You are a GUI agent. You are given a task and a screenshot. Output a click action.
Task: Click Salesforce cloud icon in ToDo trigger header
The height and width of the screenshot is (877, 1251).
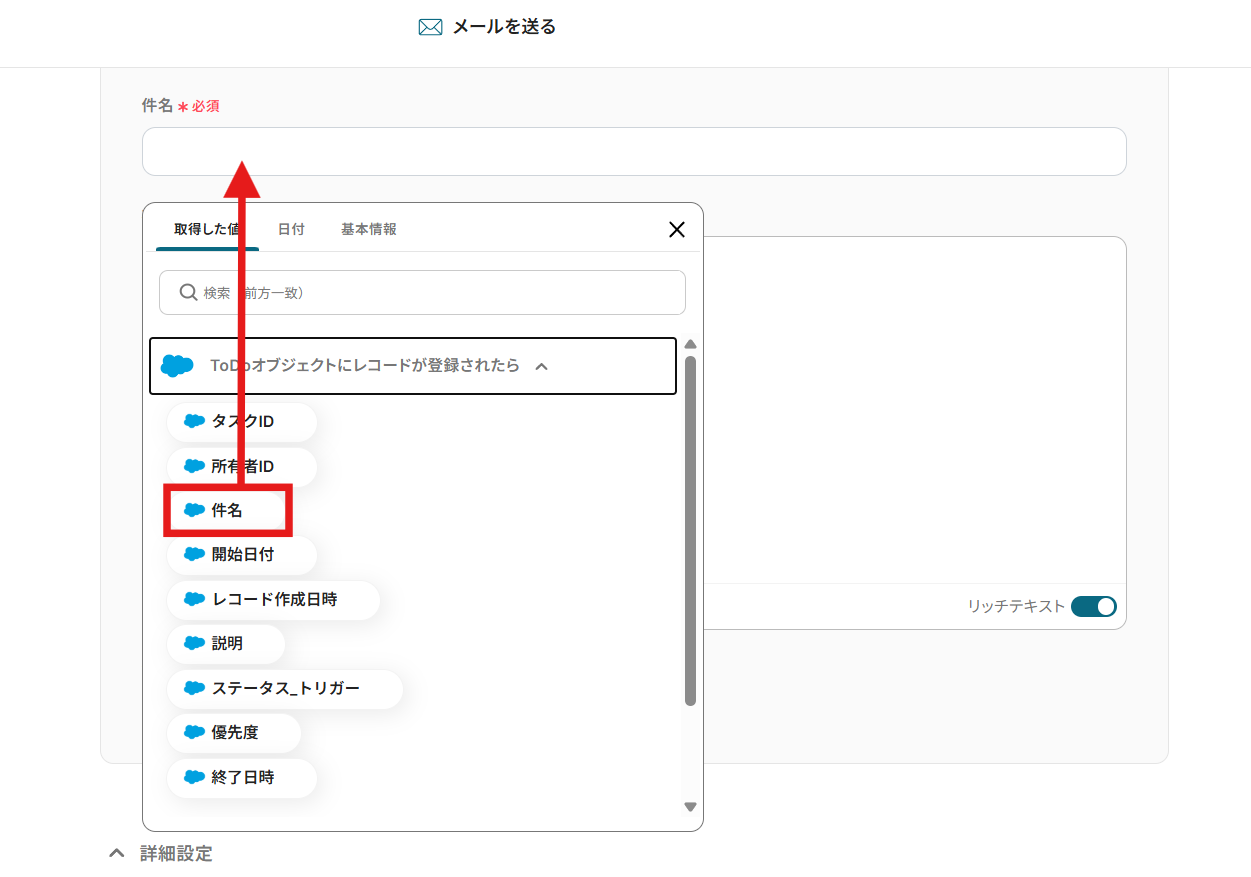pos(177,366)
